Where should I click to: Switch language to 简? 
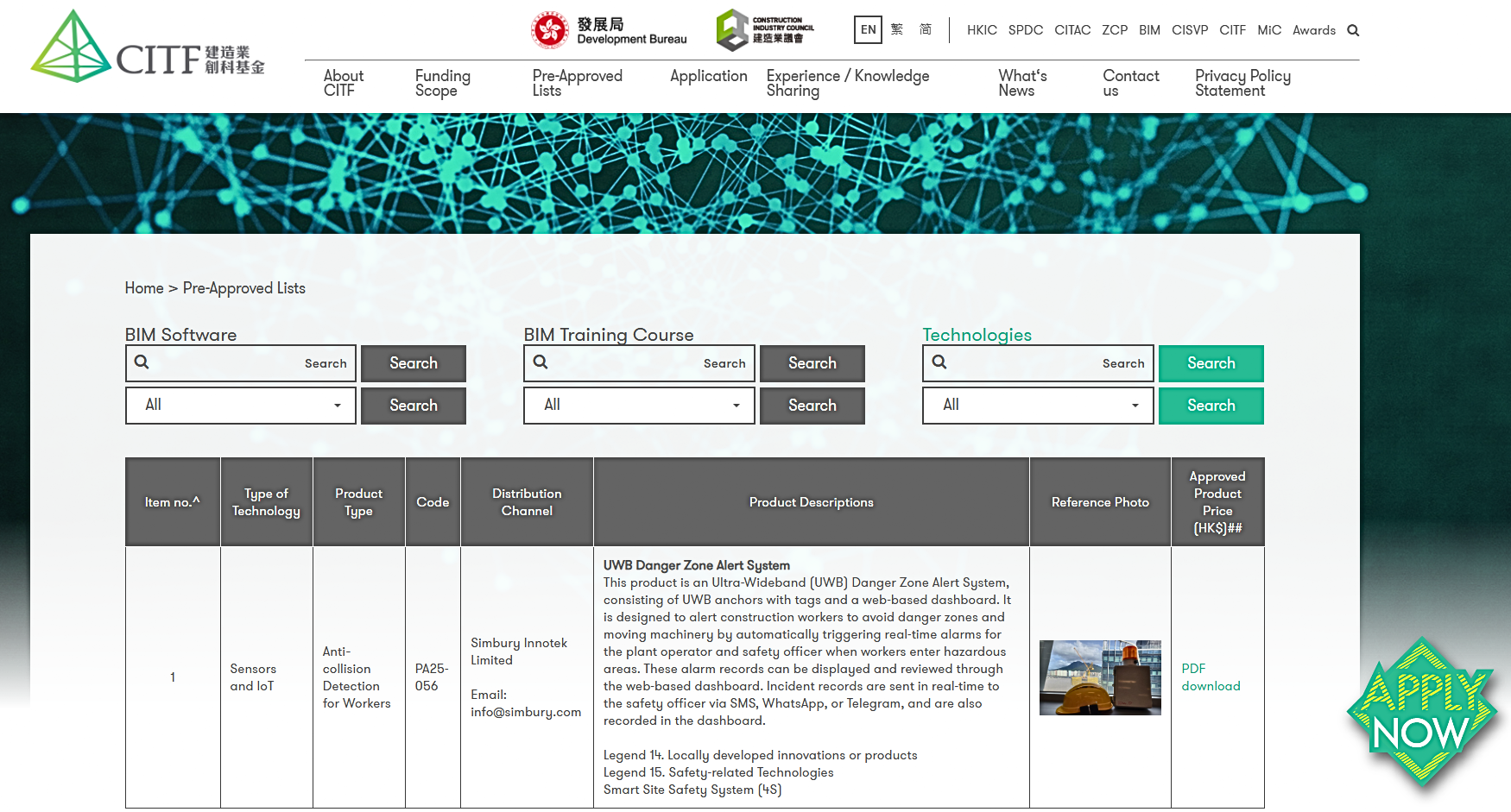tap(924, 29)
